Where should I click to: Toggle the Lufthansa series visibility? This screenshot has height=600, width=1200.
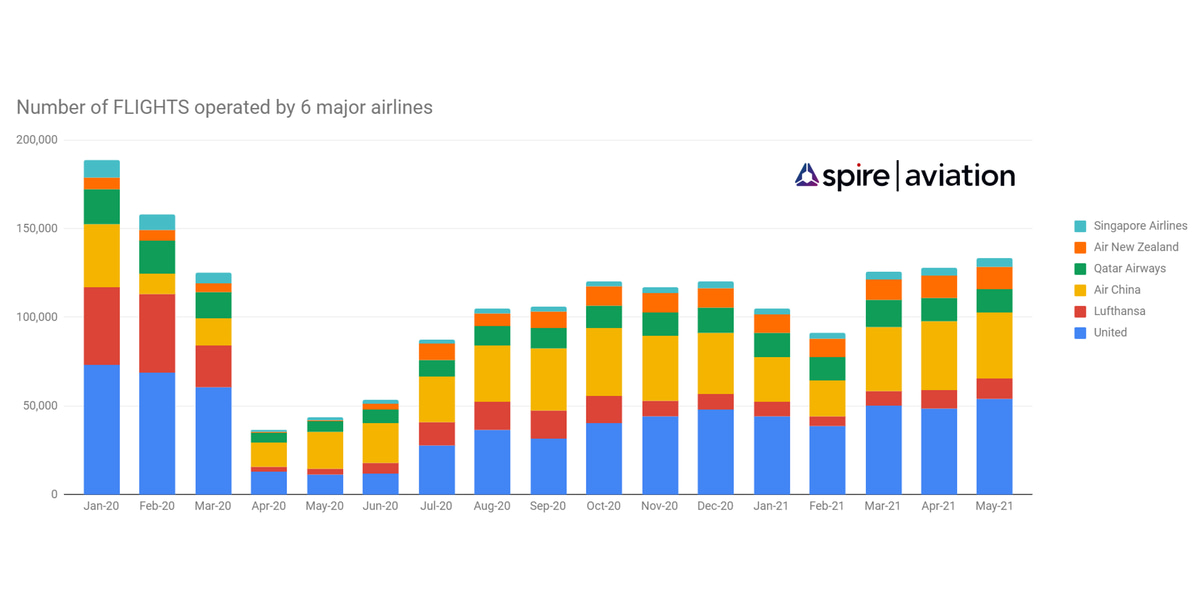tap(1118, 311)
